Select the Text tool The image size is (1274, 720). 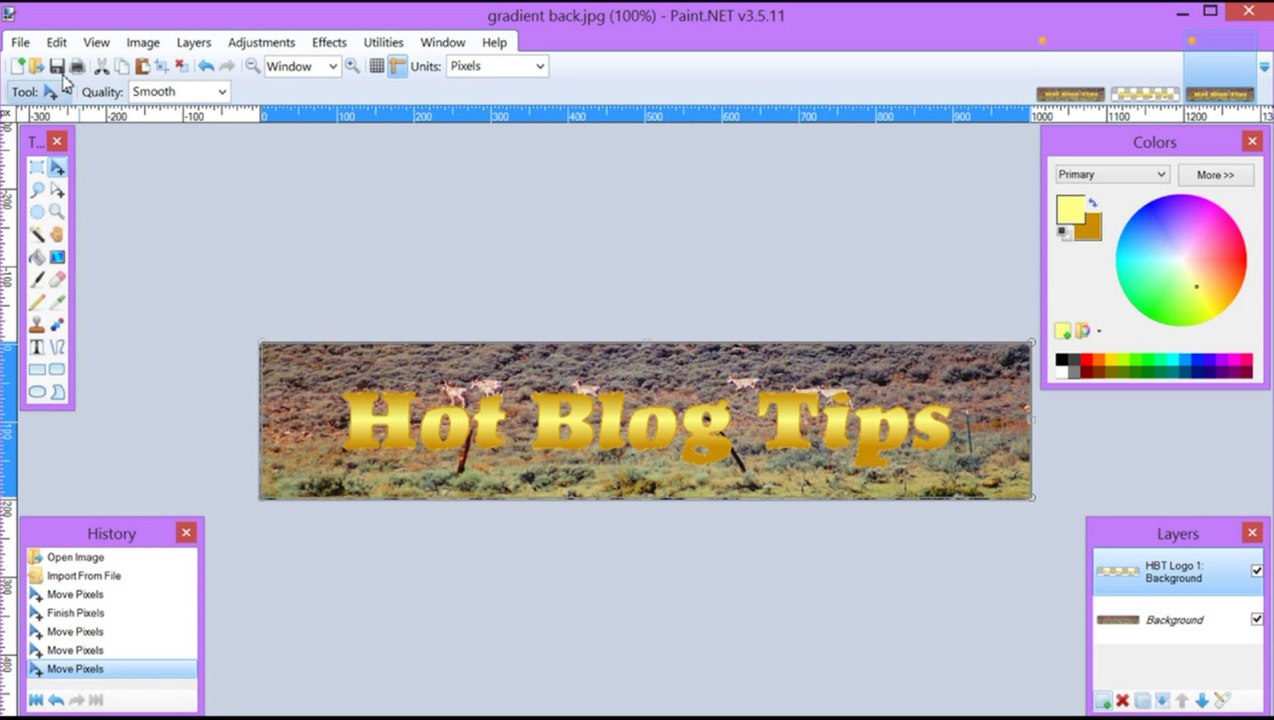click(x=37, y=347)
